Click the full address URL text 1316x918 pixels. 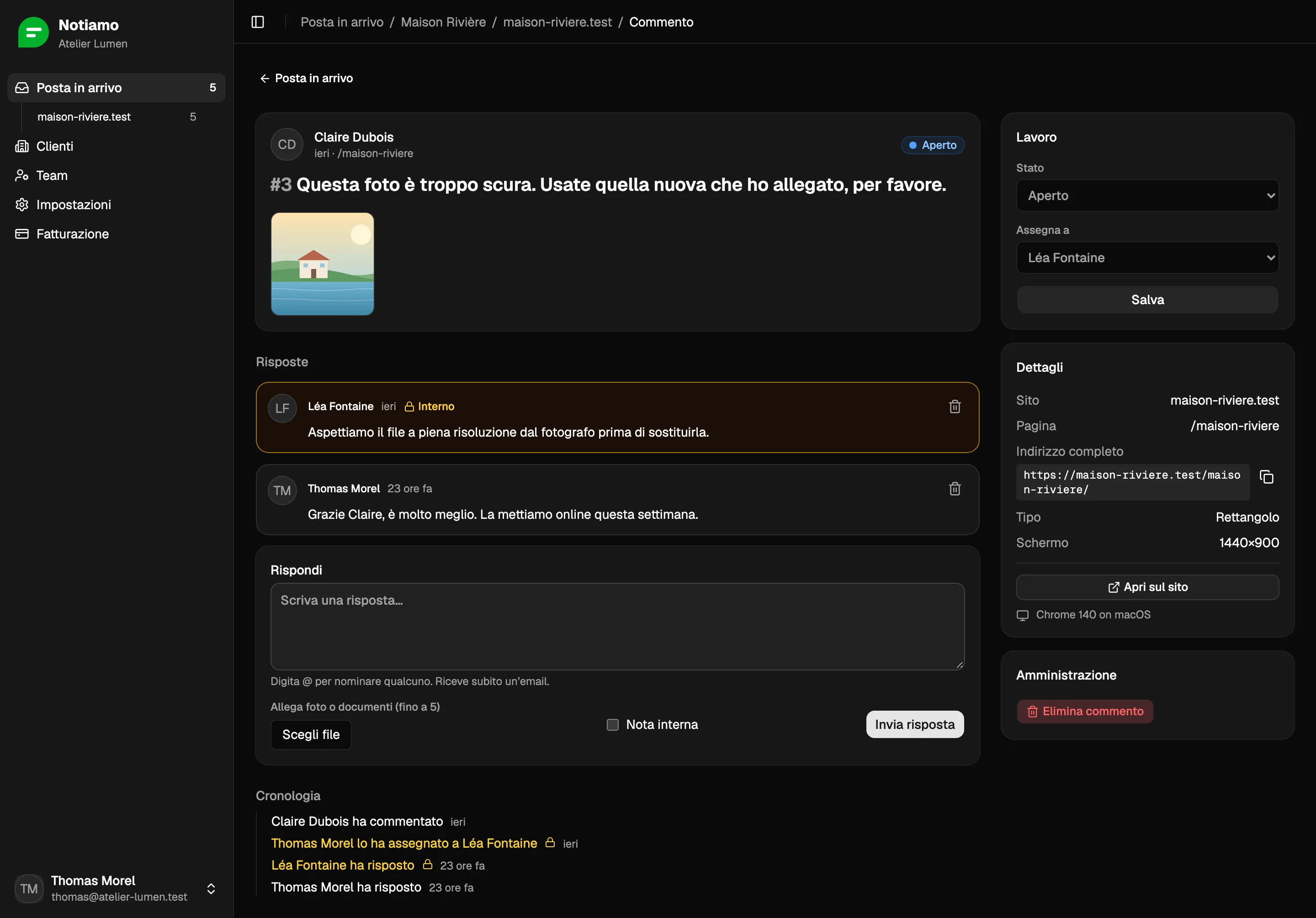click(1132, 482)
